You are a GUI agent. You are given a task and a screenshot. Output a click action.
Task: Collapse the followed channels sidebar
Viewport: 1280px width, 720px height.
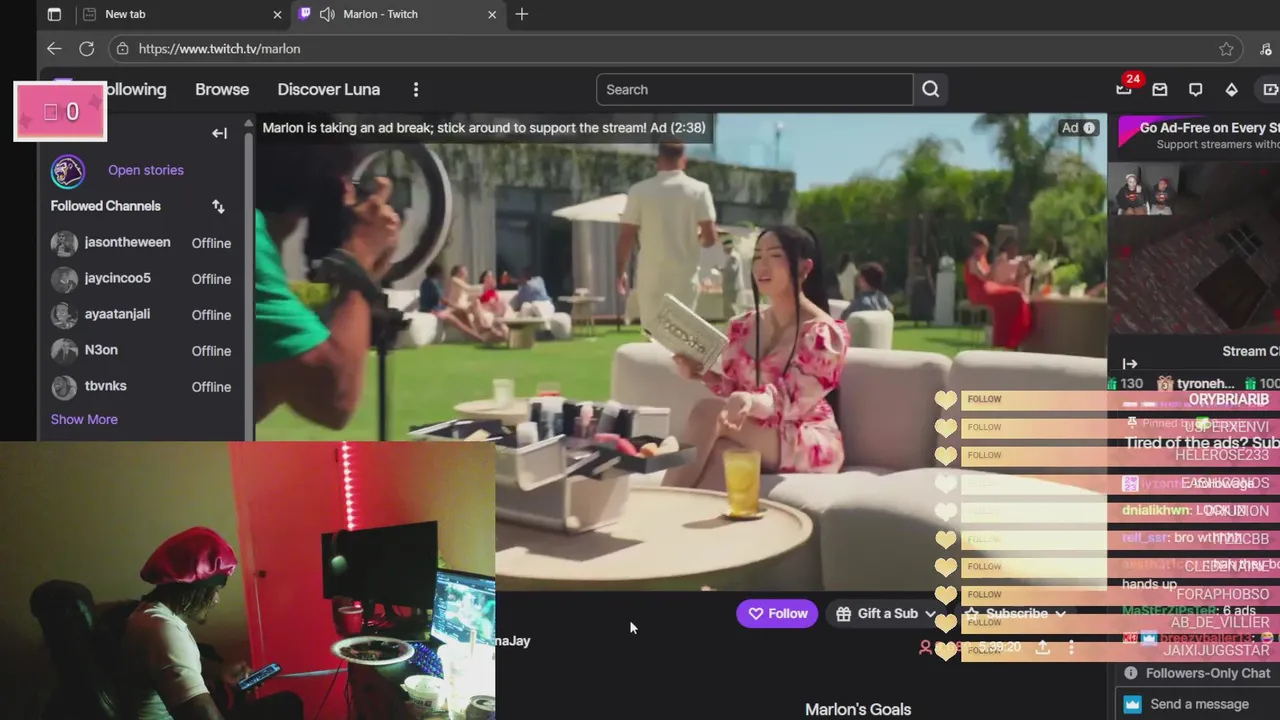click(x=219, y=133)
